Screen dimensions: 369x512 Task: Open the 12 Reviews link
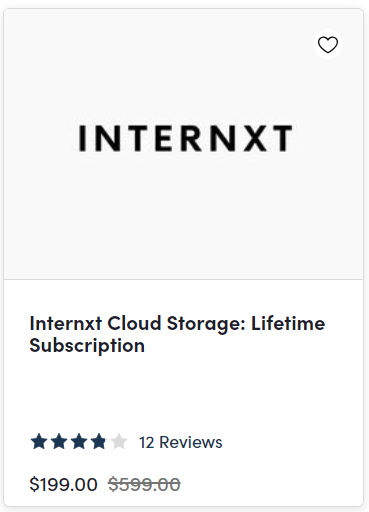pos(180,442)
